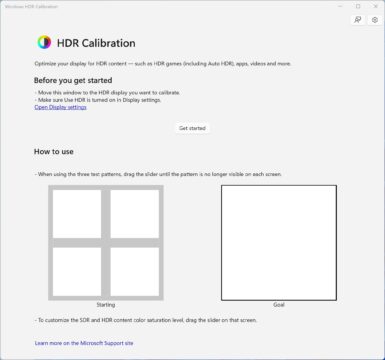Click the Goal pattern image
Viewport: 385px width, 360px height.
click(x=279, y=243)
